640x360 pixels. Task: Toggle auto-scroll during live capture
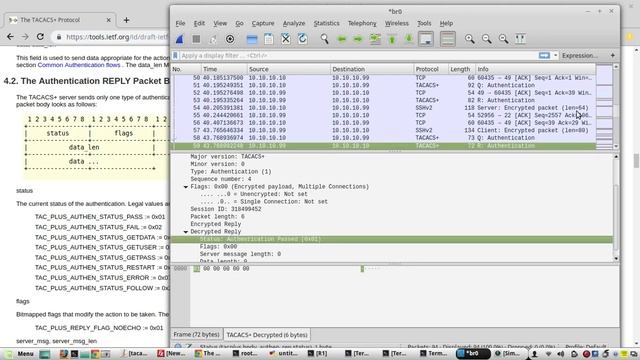426,39
